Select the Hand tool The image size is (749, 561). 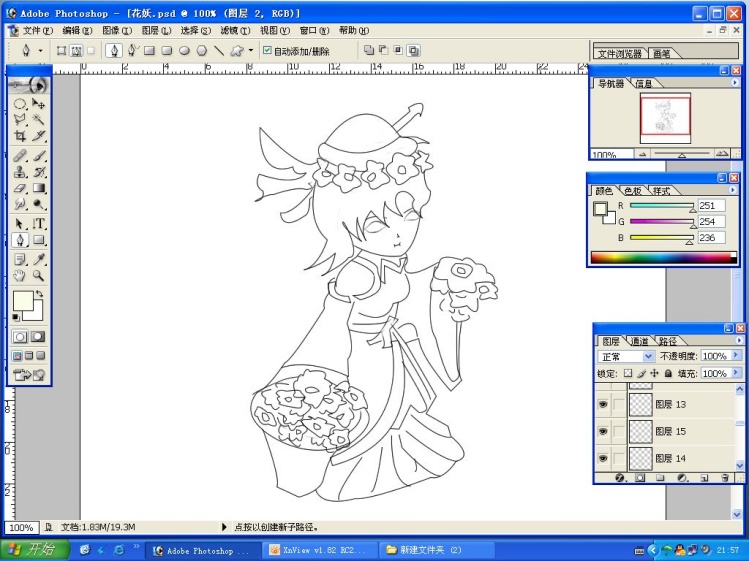[20, 276]
